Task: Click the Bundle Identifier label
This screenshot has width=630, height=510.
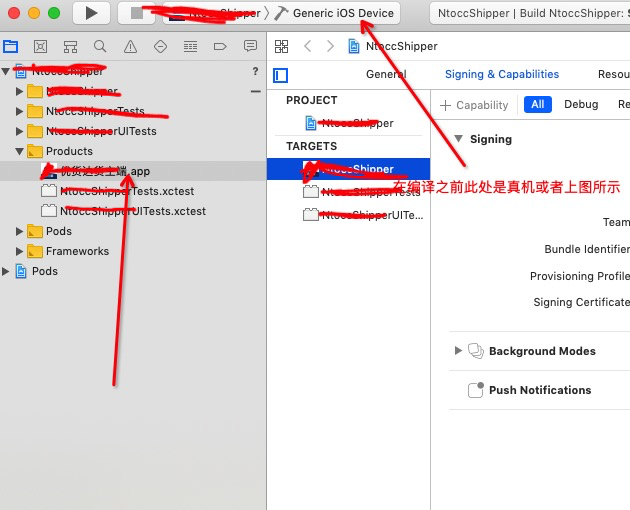Action: (x=587, y=249)
